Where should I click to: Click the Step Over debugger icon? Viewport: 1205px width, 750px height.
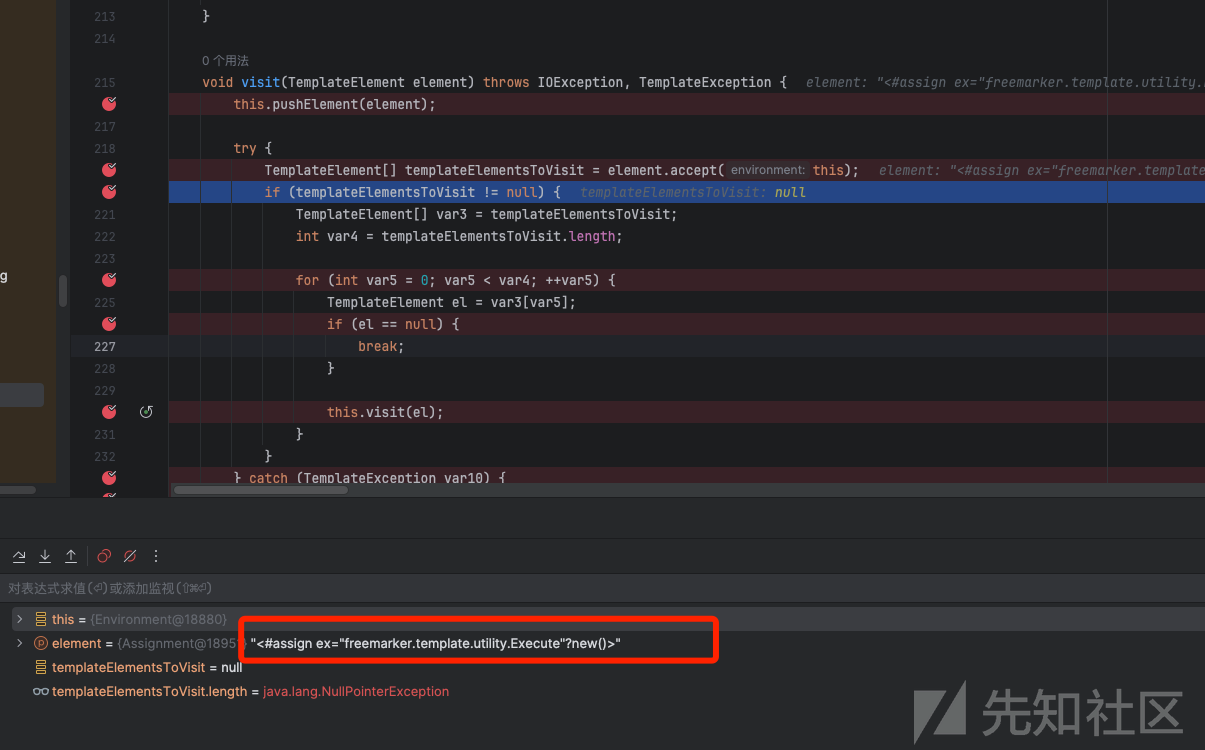[19, 556]
